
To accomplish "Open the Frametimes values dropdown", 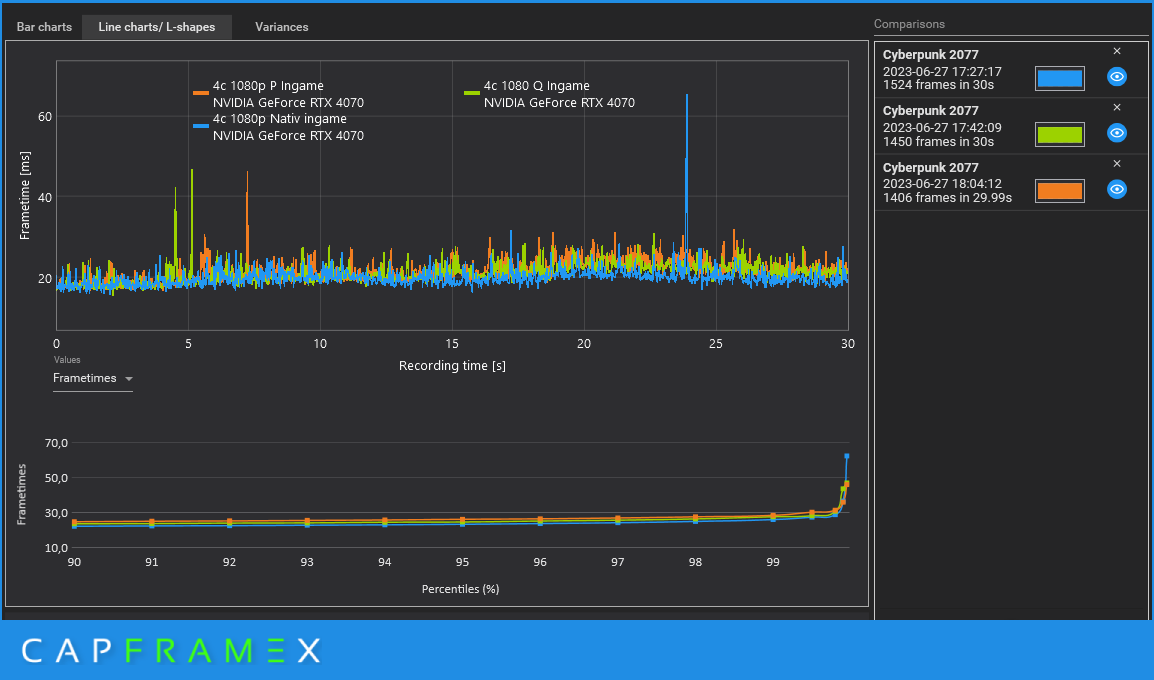I will click(93, 378).
